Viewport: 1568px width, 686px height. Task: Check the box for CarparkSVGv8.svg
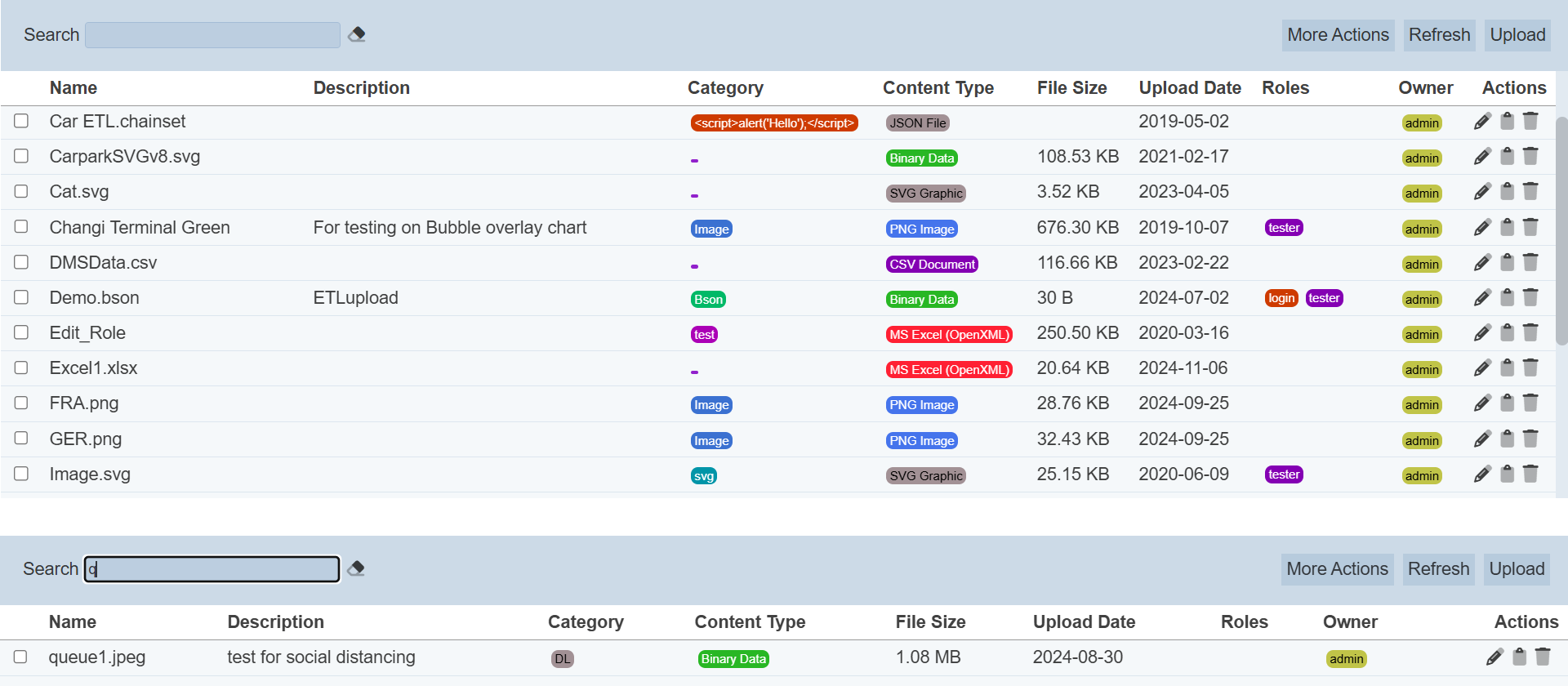click(21, 156)
